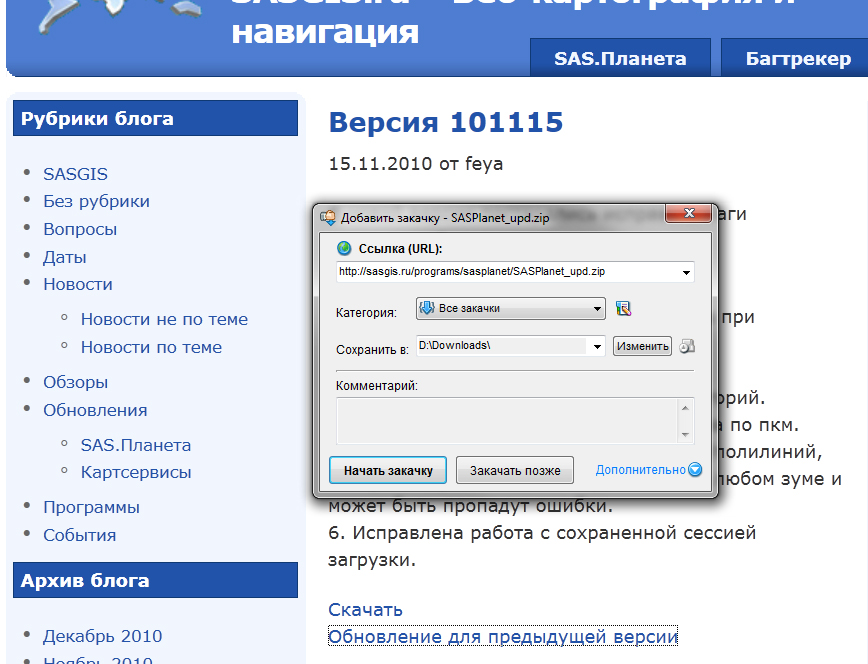The height and width of the screenshot is (664, 868).
Task: Click the Дополнительно round arrow icon
Action: 695,470
